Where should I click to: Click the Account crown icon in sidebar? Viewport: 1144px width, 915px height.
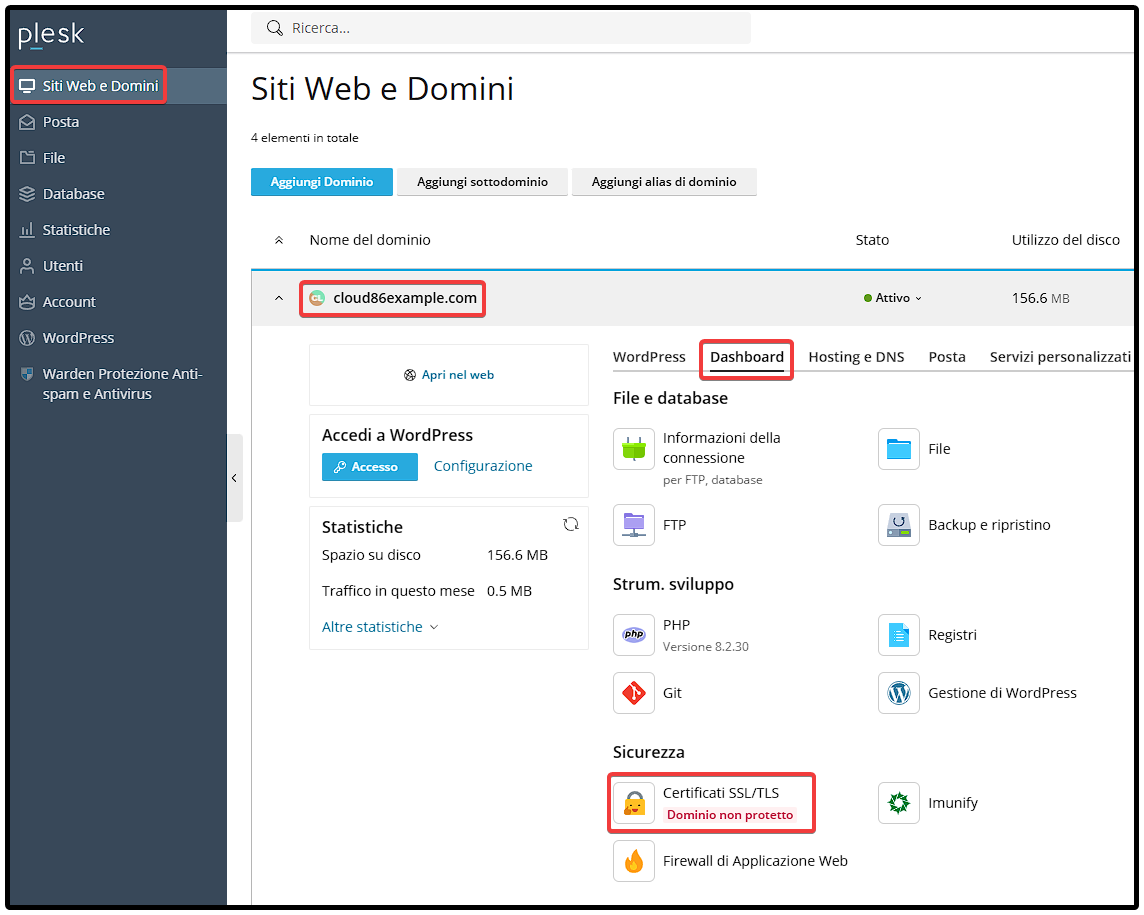point(27,302)
